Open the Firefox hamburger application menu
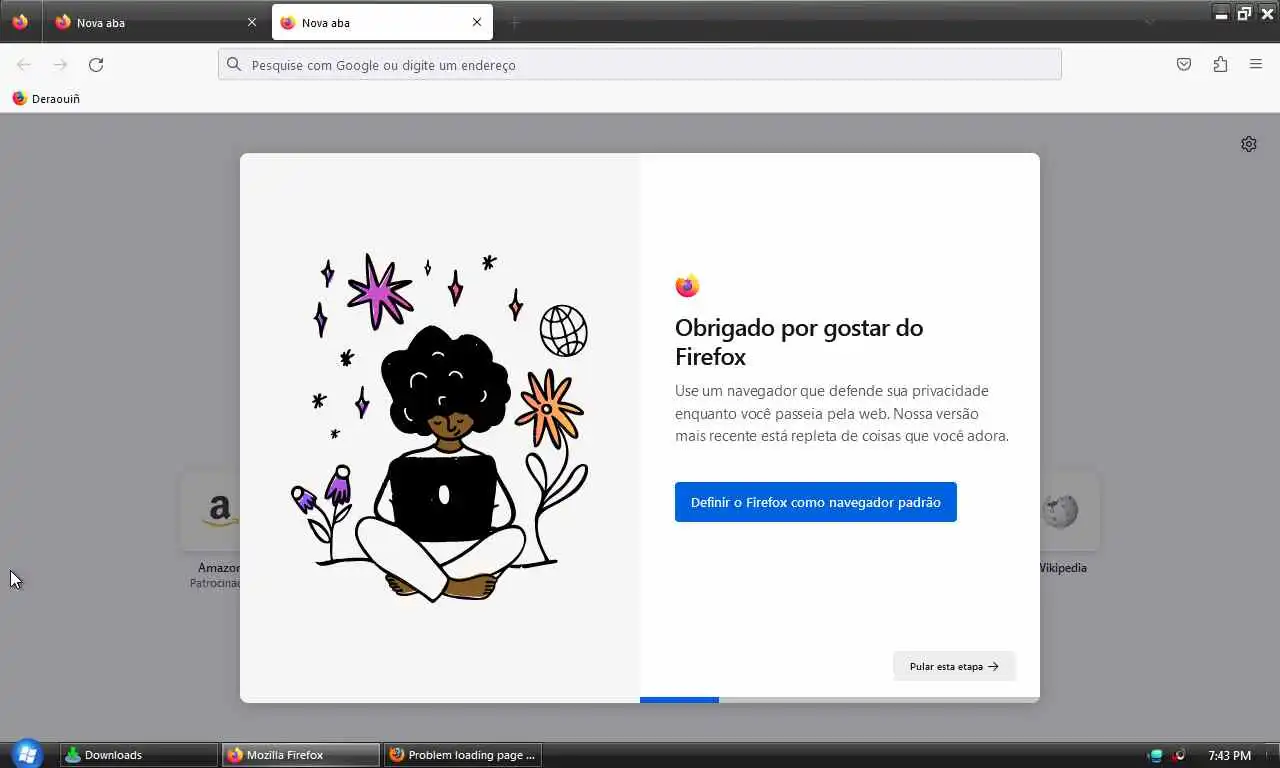Viewport: 1280px width, 768px height. click(1256, 65)
